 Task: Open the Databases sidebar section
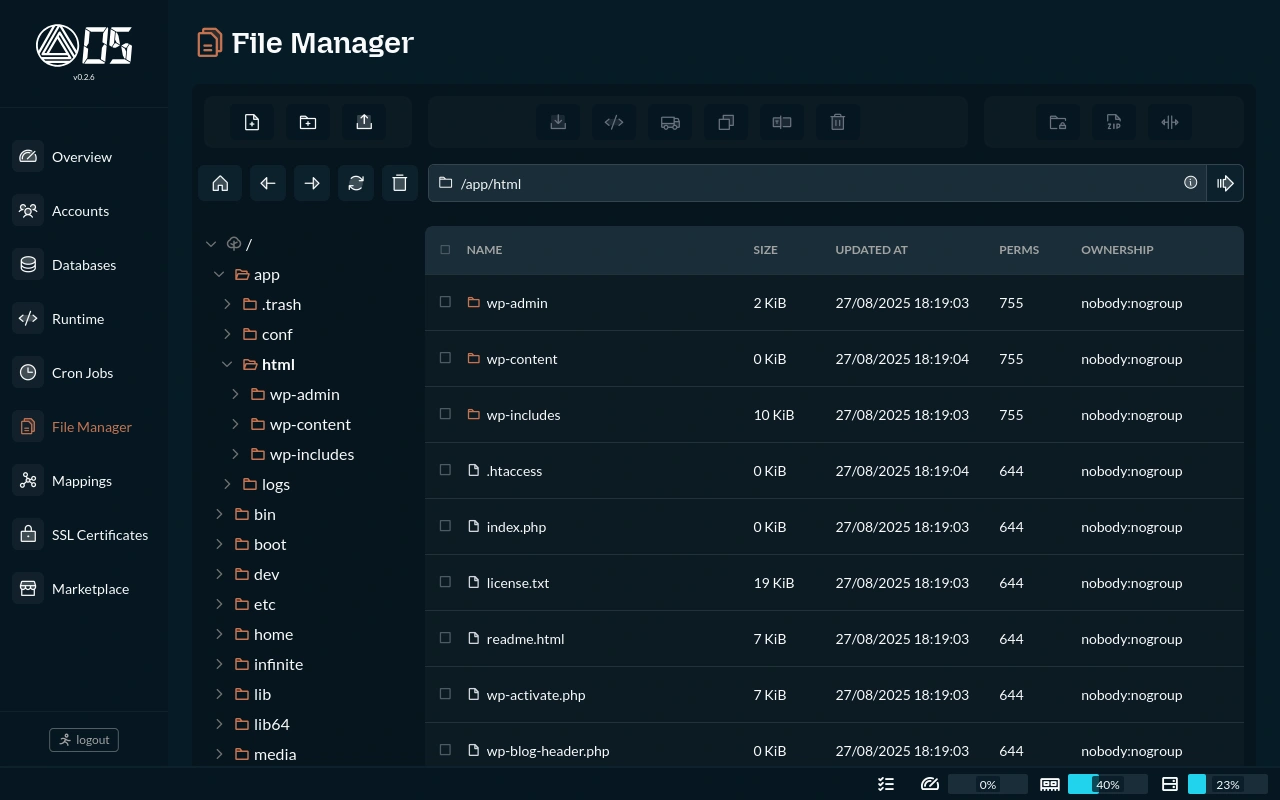coord(84,265)
